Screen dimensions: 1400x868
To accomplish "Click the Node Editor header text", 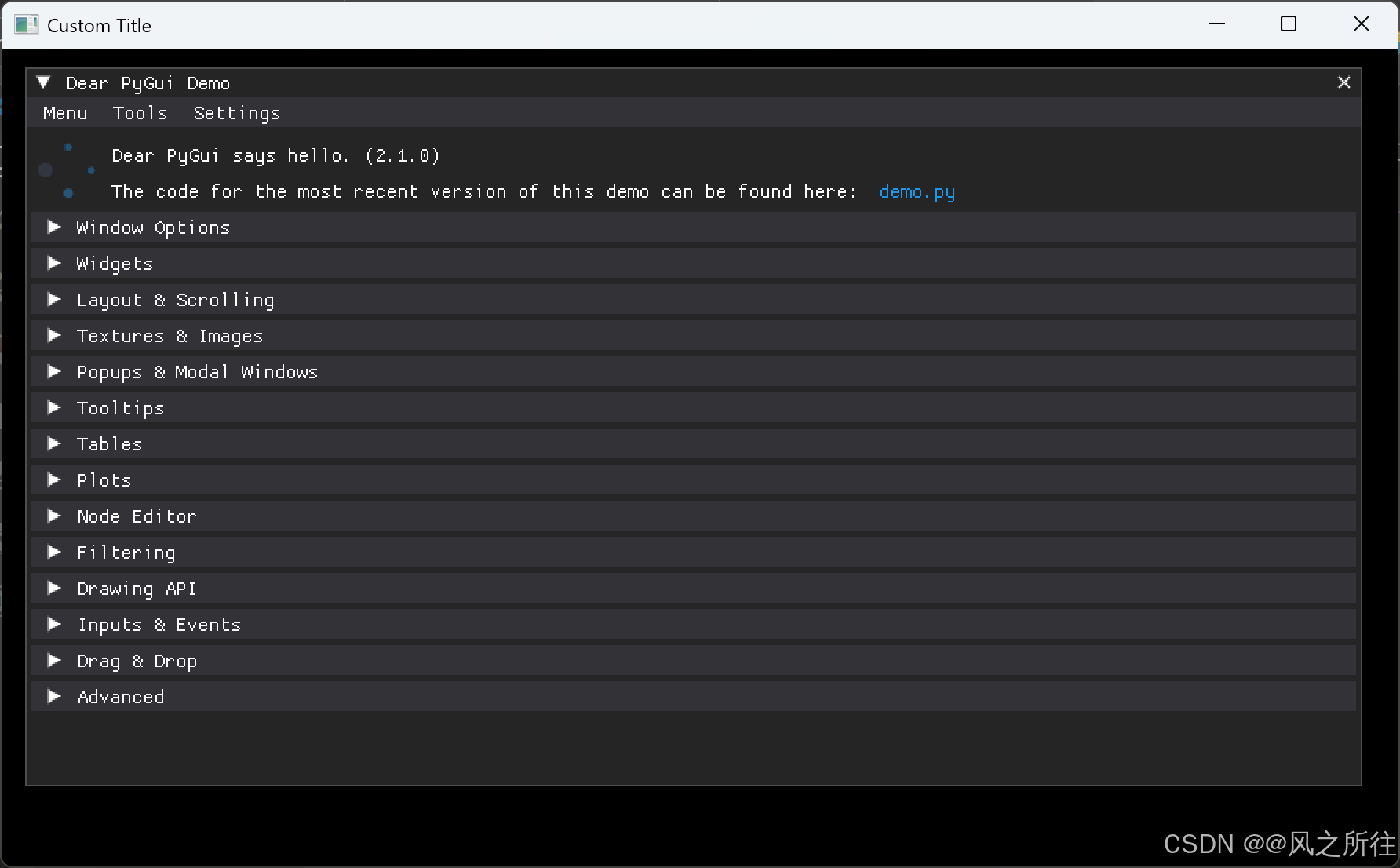I will coord(137,516).
